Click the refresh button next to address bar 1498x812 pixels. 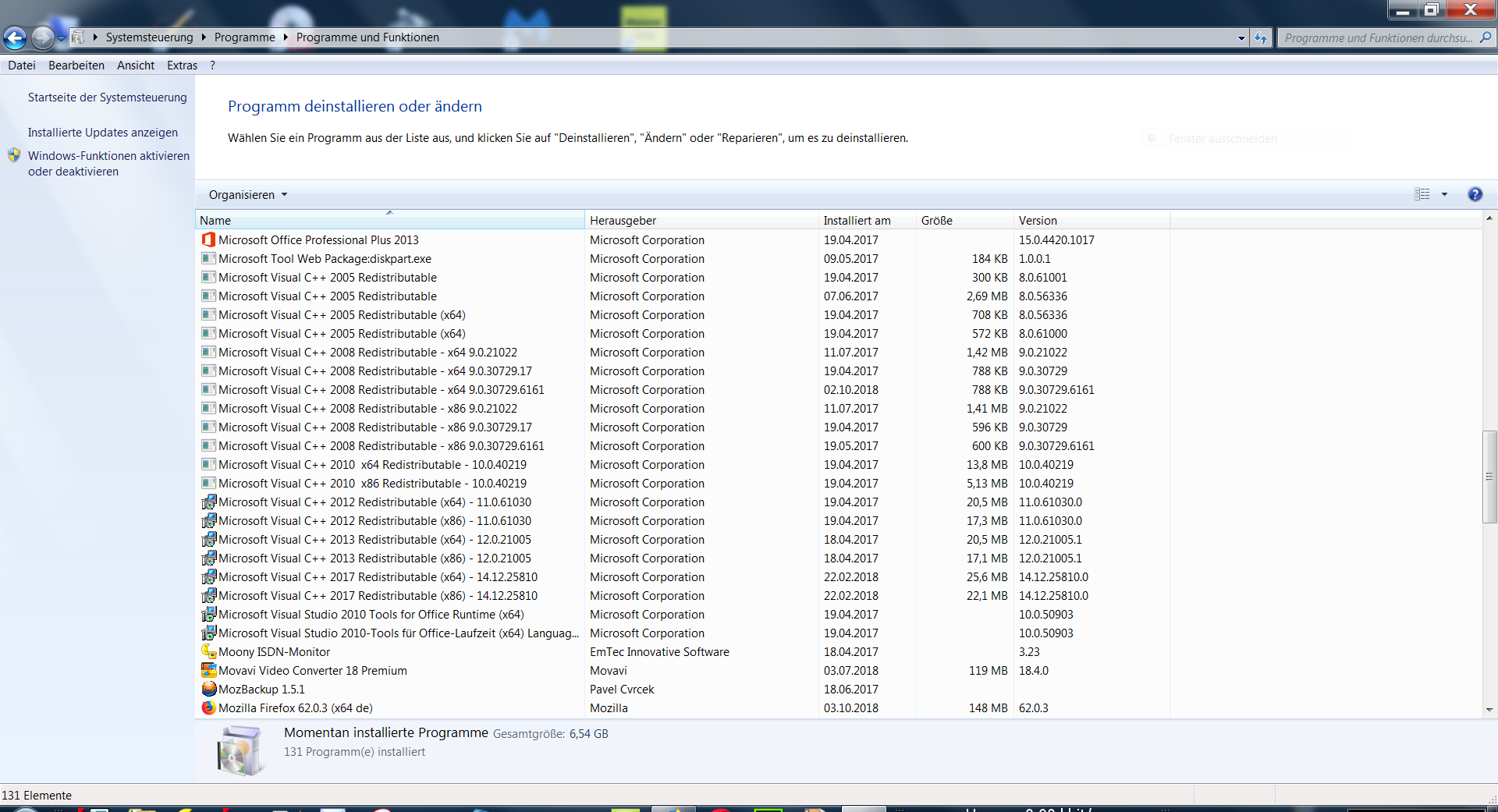1261,37
